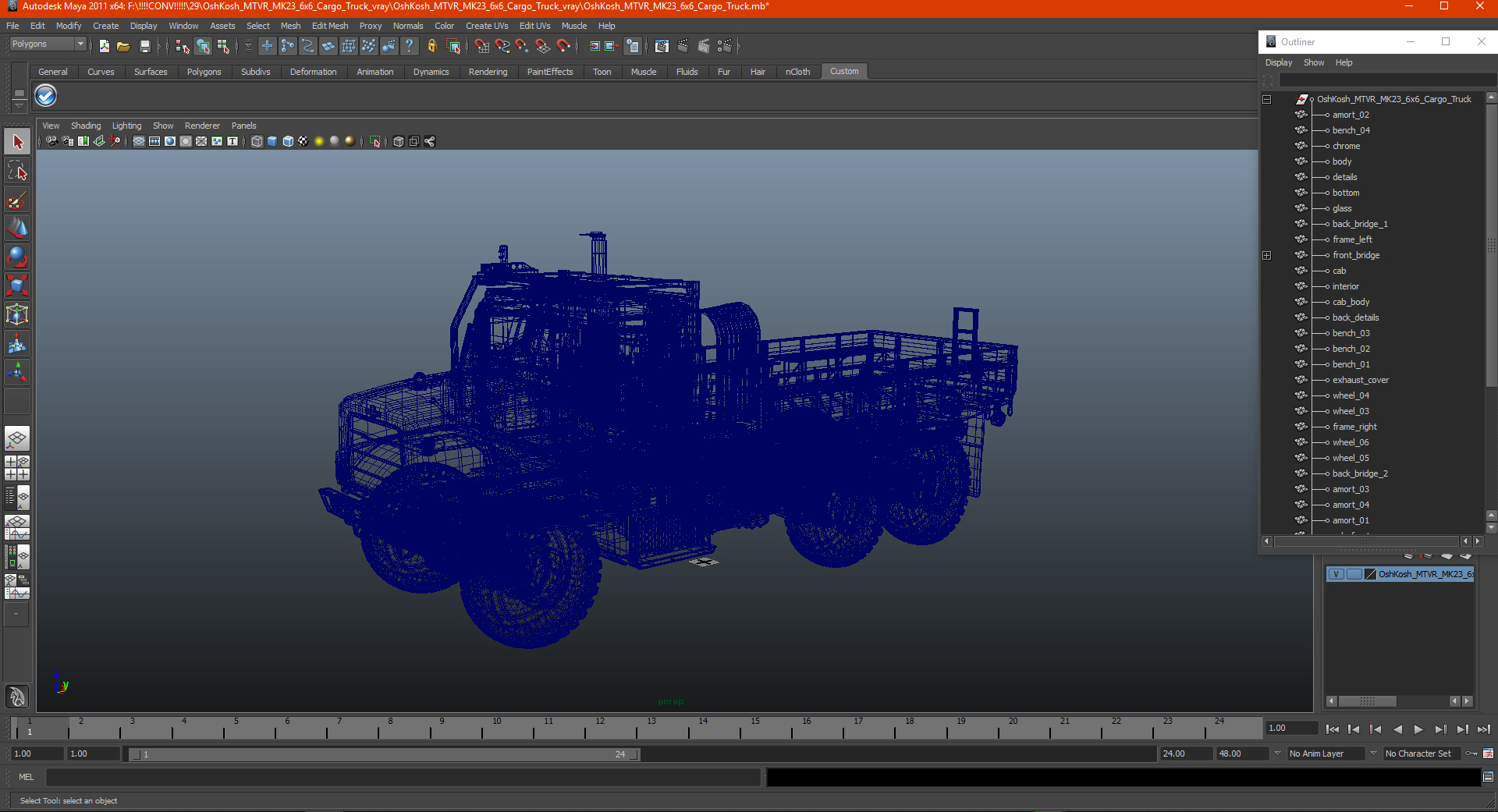Collapse the OshKosh_MTVR_MK23_6x6_Cargo_Truck node

click(1266, 99)
